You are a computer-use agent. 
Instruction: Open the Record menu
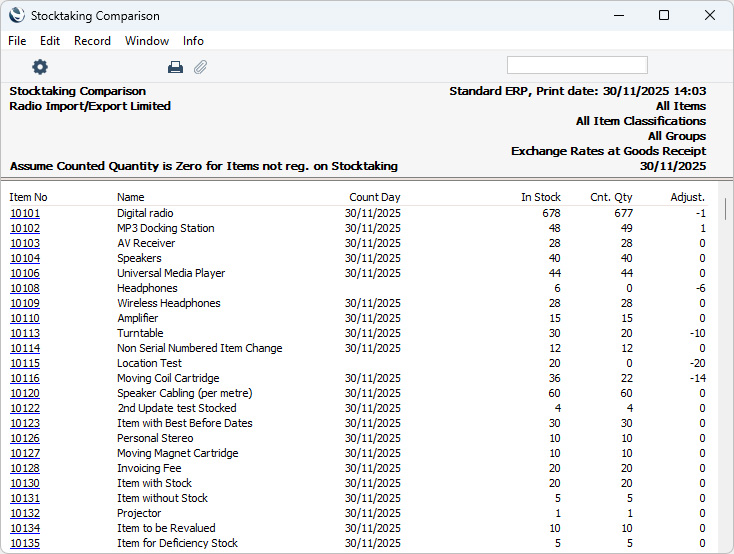(92, 41)
